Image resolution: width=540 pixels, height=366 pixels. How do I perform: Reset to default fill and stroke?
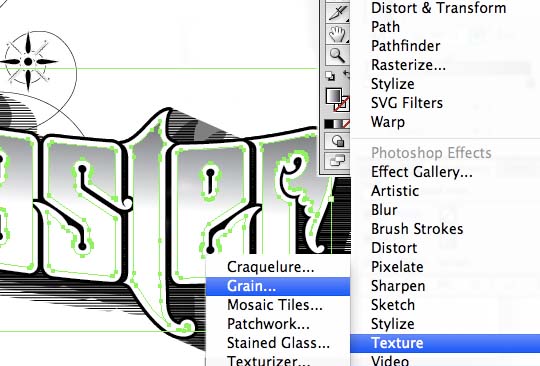tap(330, 76)
